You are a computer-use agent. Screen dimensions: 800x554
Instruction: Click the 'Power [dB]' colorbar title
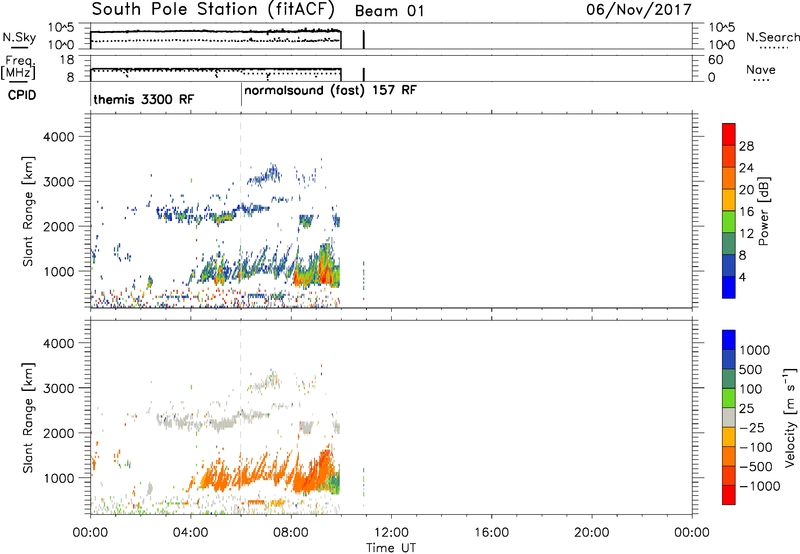click(763, 211)
